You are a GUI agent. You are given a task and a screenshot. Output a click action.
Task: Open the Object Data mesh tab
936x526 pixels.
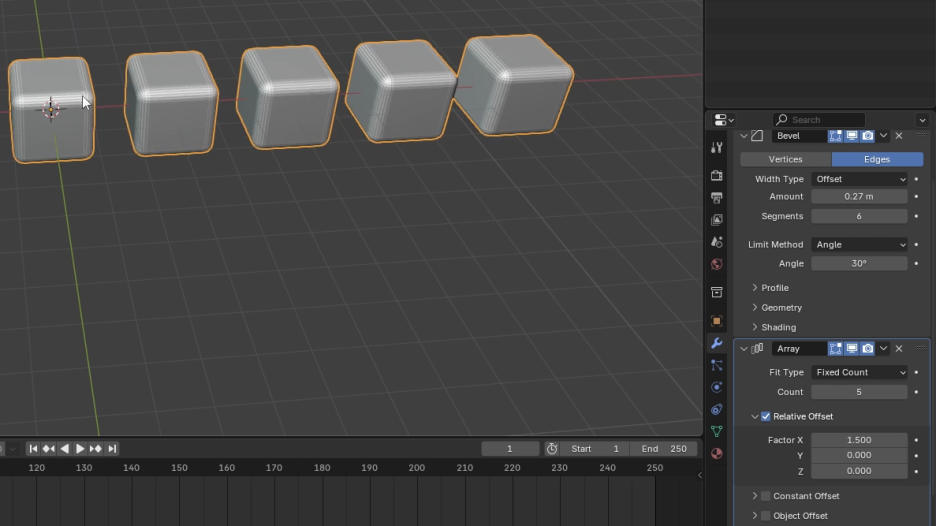point(717,432)
